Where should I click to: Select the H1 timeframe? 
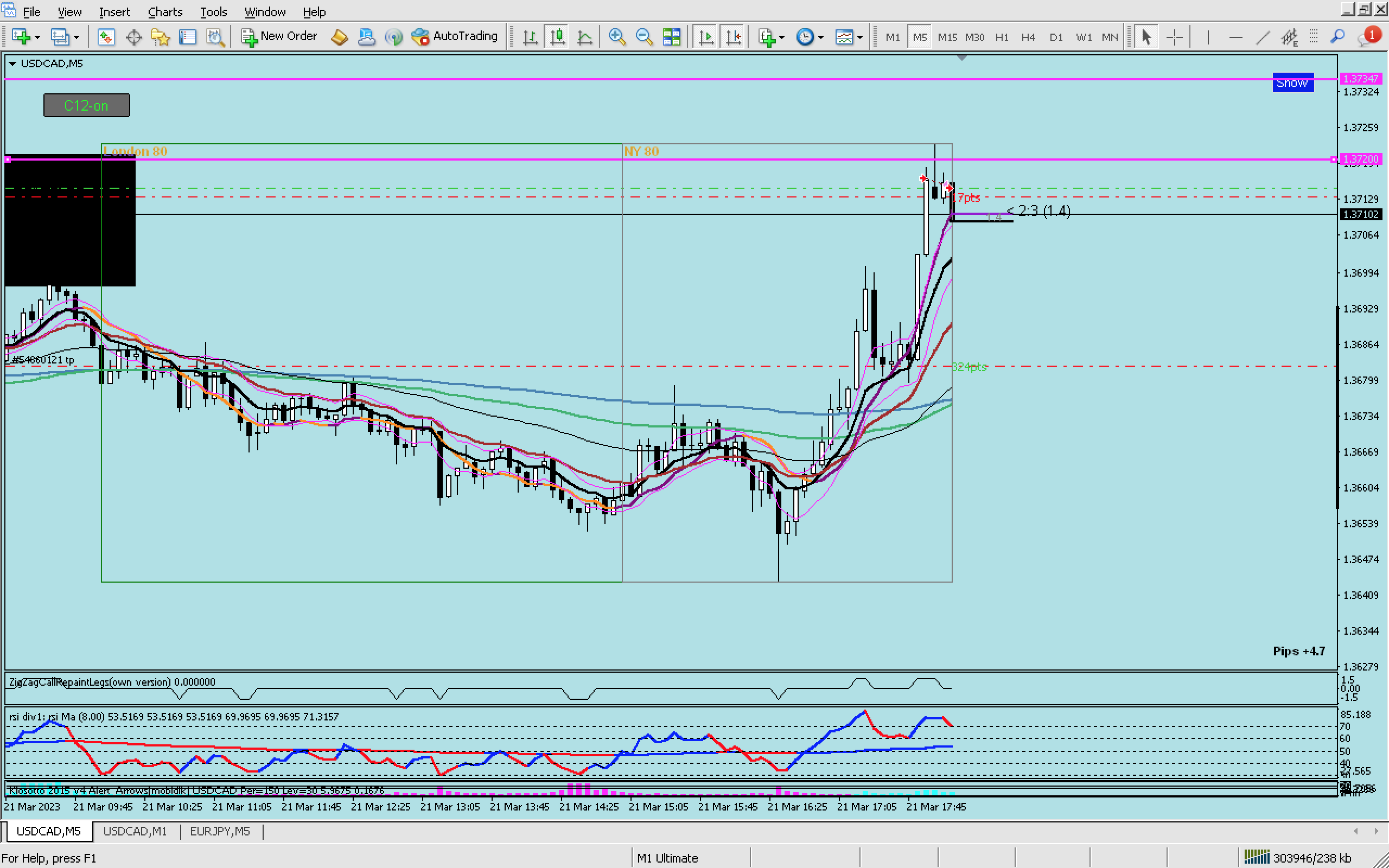coord(1002,37)
